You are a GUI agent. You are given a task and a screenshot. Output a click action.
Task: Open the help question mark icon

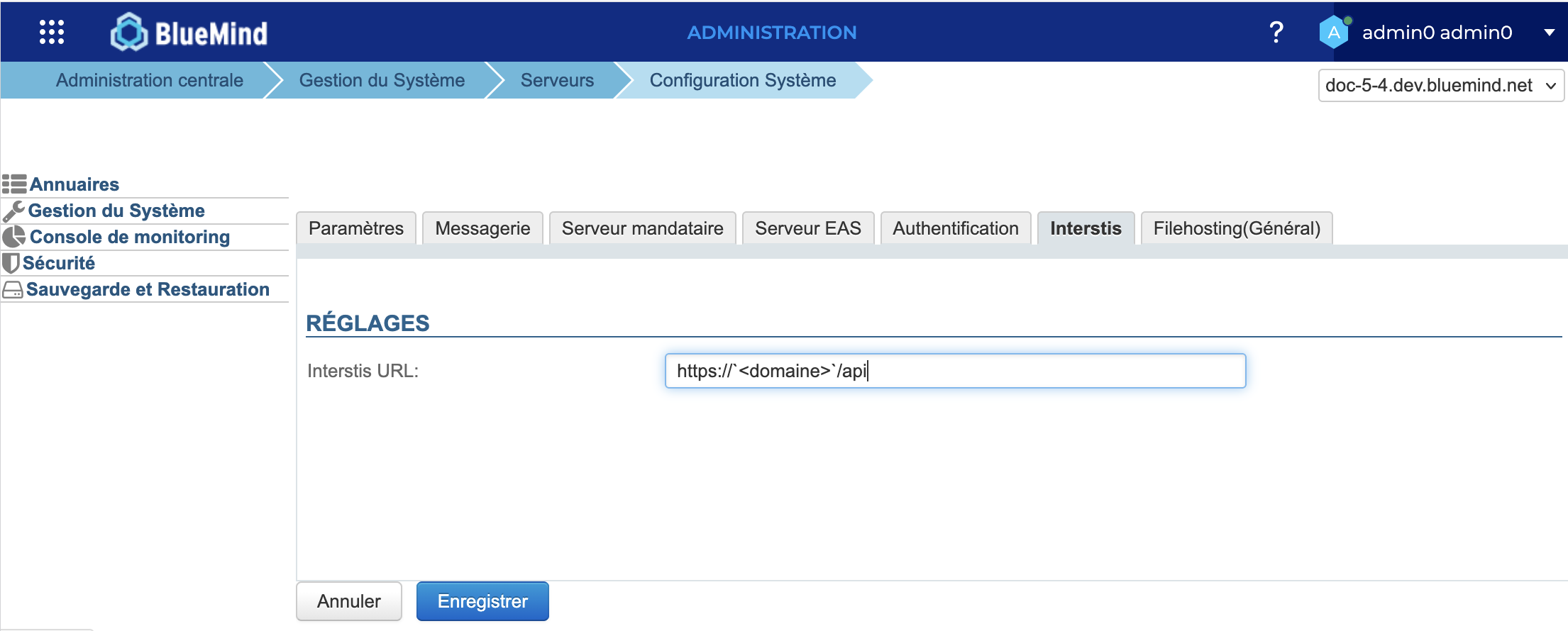tap(1276, 32)
